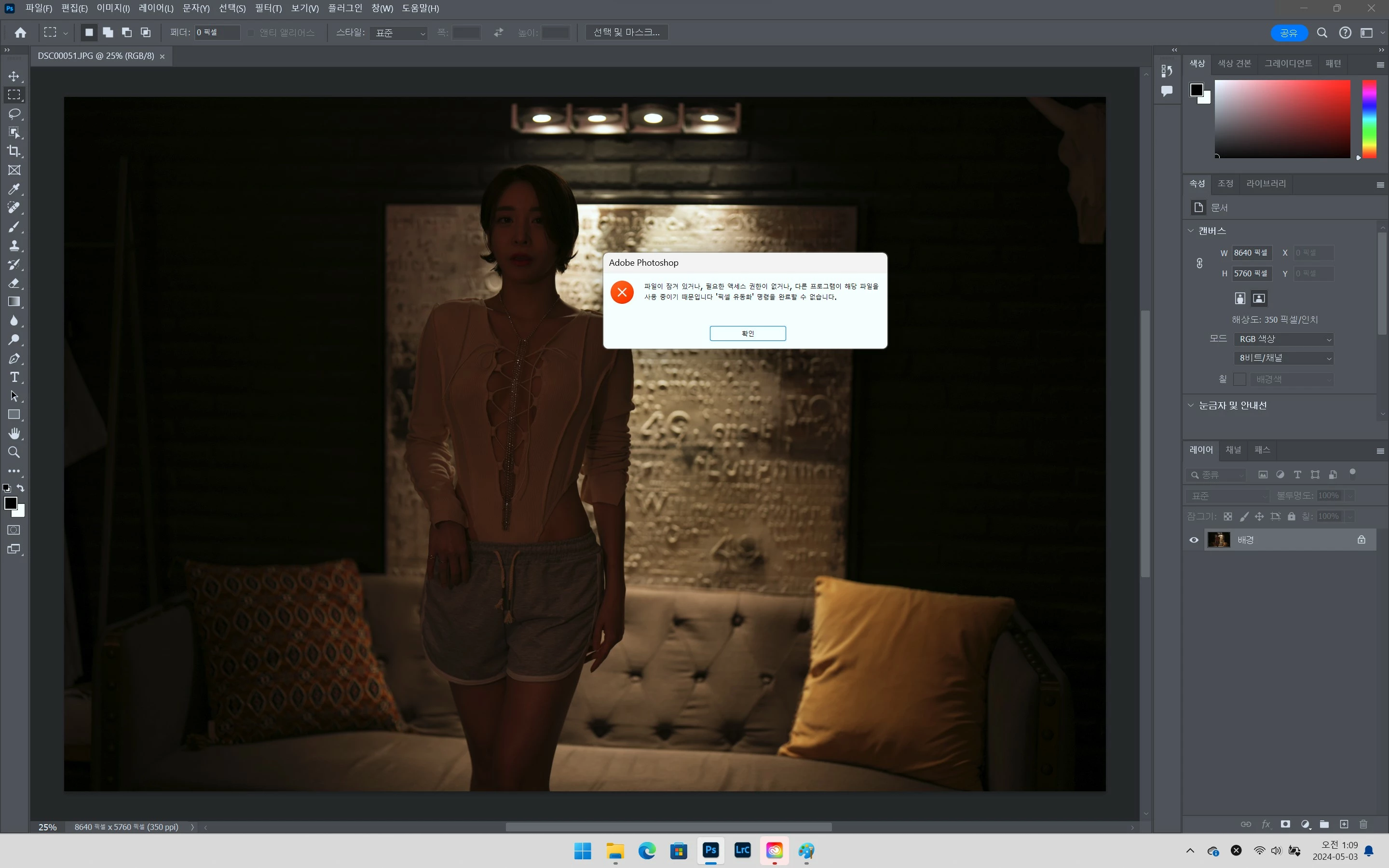The width and height of the screenshot is (1389, 868).
Task: Switch to the 채널 tab
Action: [x=1233, y=449]
